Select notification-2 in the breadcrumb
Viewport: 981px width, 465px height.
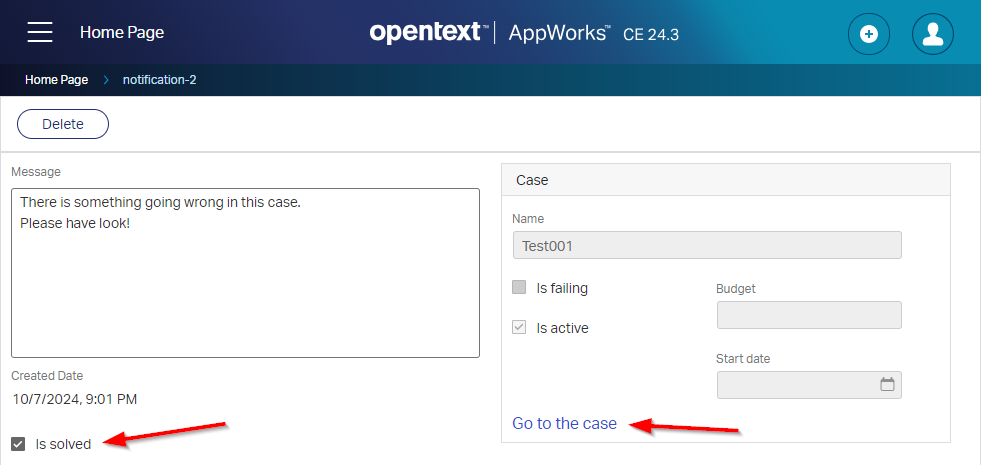tap(159, 80)
